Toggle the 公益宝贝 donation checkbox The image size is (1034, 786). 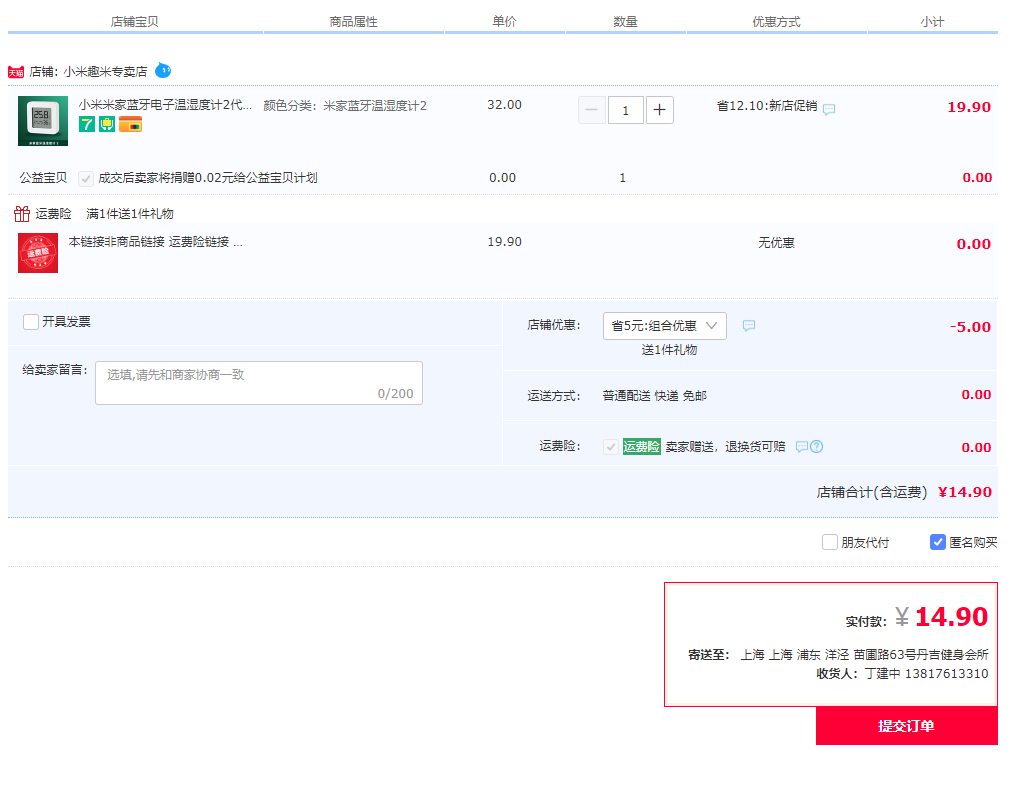click(x=86, y=179)
